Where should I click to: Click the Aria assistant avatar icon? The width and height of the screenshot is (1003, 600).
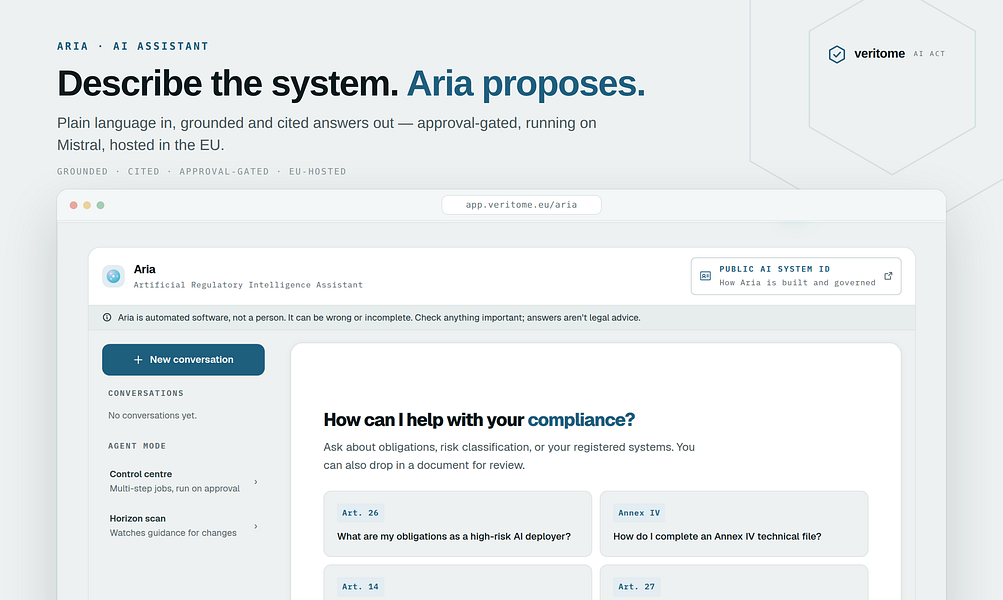coord(113,276)
